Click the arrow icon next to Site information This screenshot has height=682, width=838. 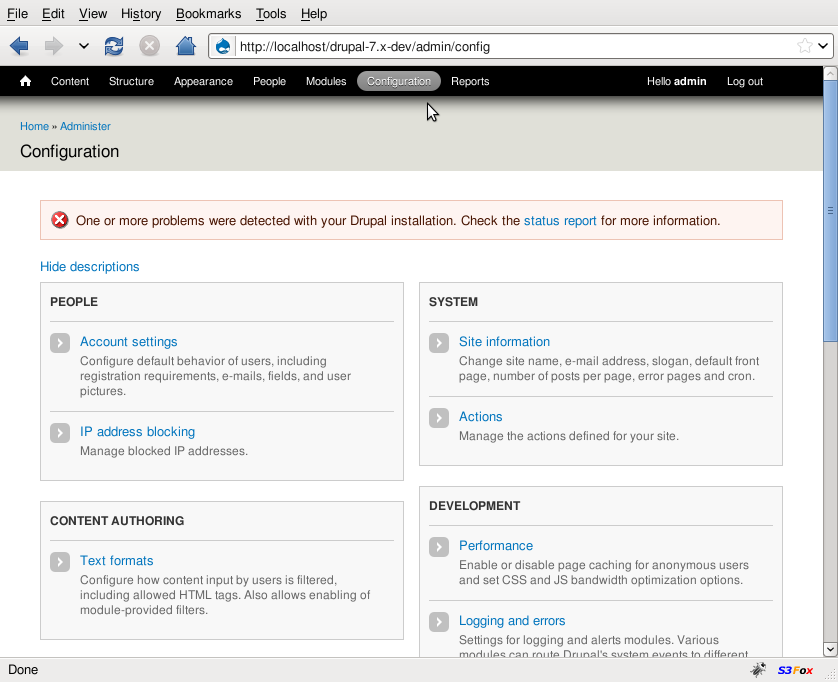pyautogui.click(x=439, y=343)
